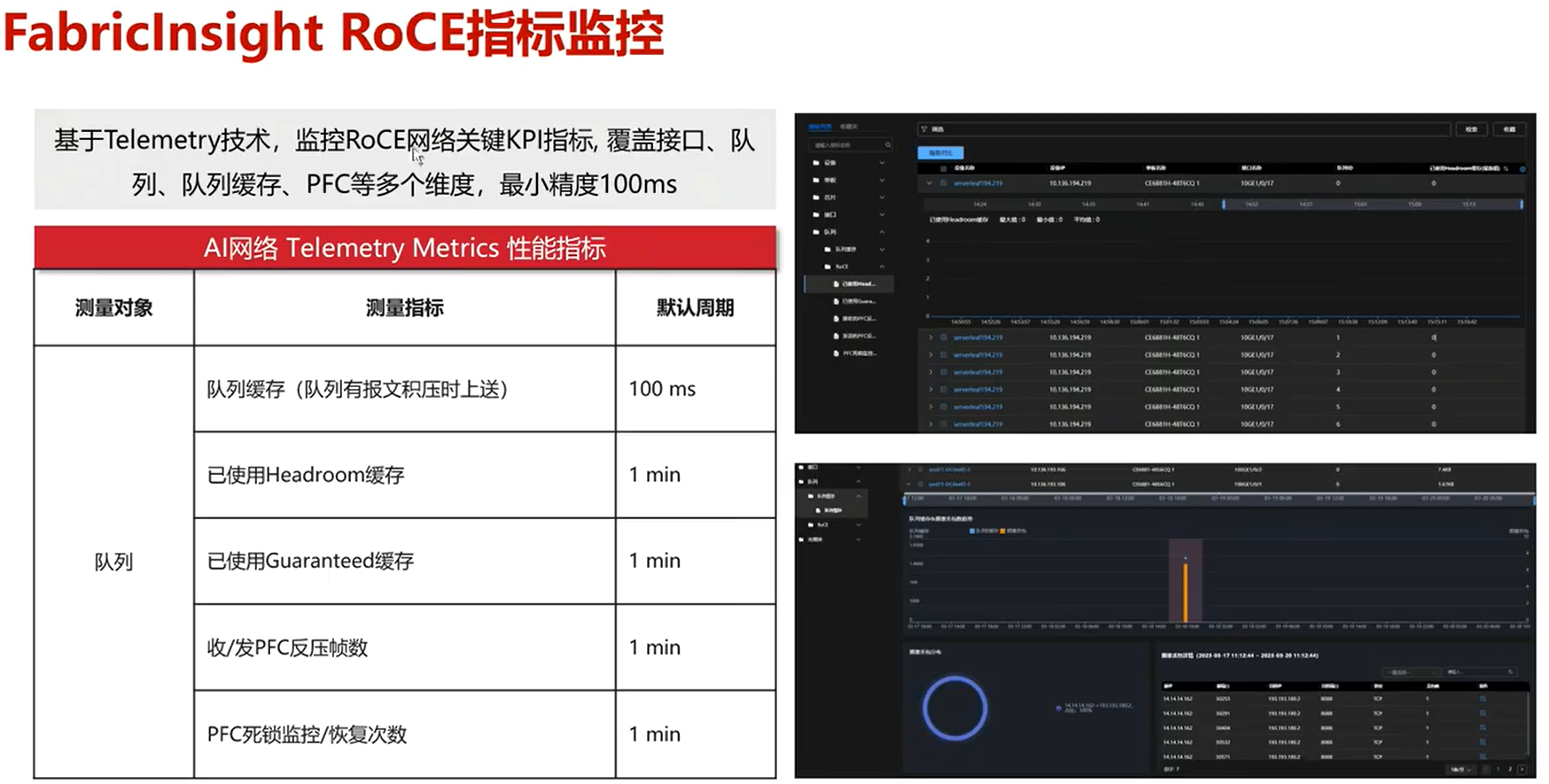Viewport: 1549px width, 784px height.
Task: Toggle the orange legend swatch in lower chart
Action: point(1002,531)
